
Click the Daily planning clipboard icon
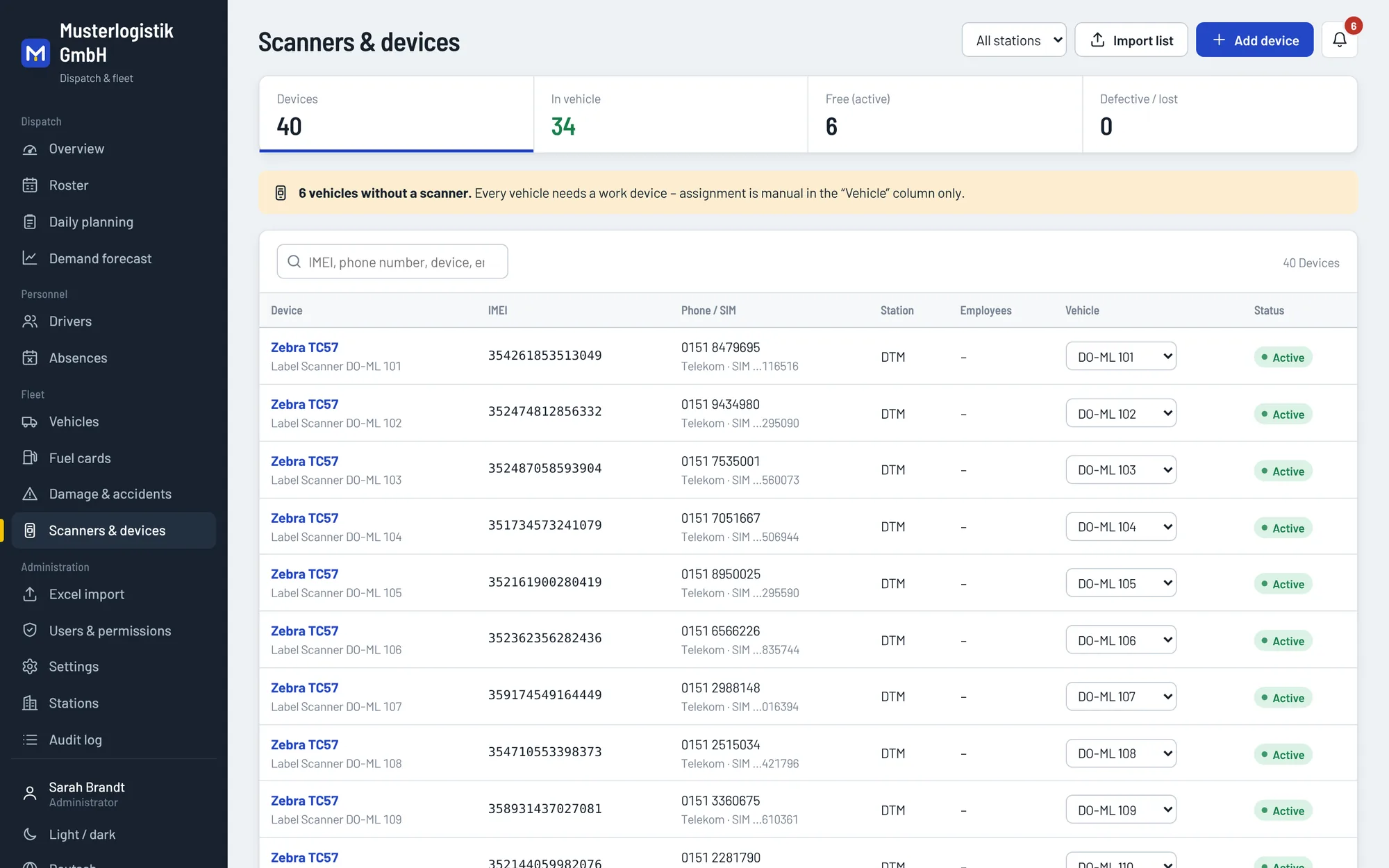tap(30, 222)
